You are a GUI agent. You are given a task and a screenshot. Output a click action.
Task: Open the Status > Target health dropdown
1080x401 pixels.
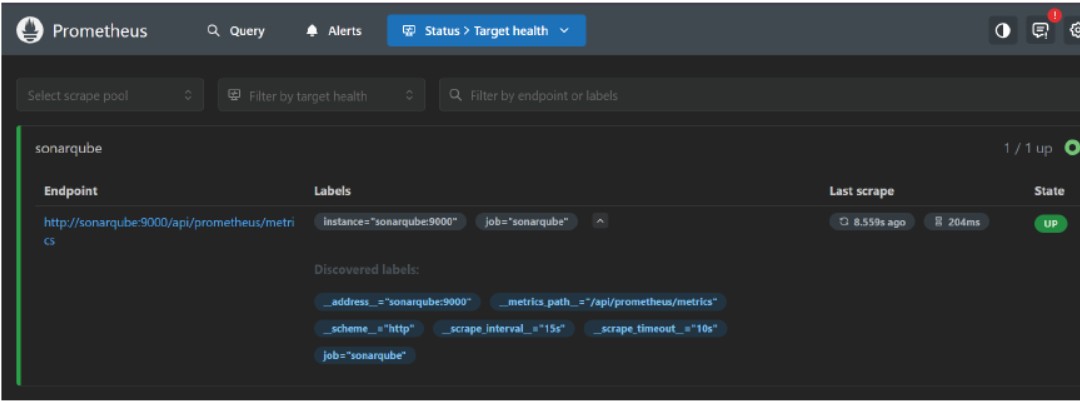point(486,31)
